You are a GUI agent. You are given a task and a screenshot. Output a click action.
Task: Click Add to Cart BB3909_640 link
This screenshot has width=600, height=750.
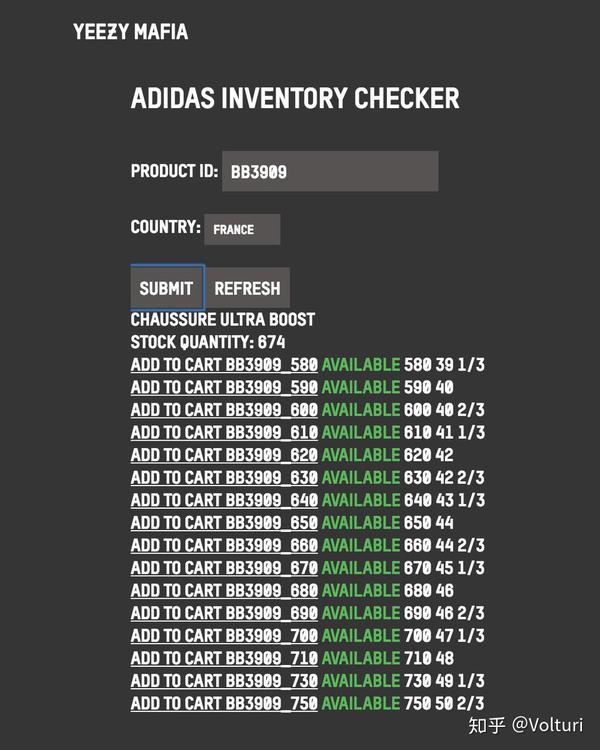click(224, 500)
